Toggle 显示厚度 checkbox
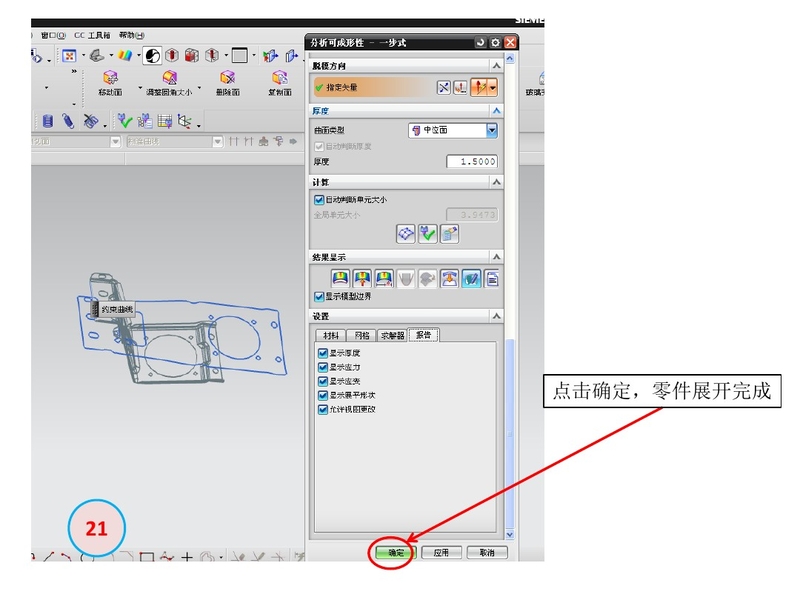 (322, 353)
